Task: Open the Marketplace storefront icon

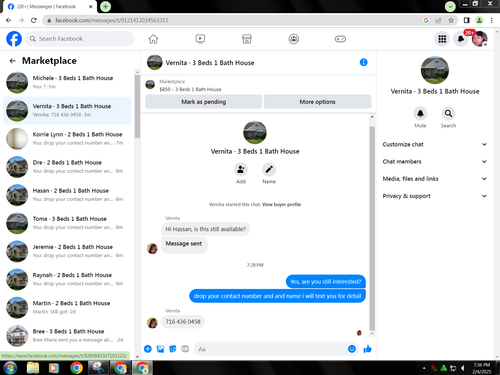Action: coord(247,39)
